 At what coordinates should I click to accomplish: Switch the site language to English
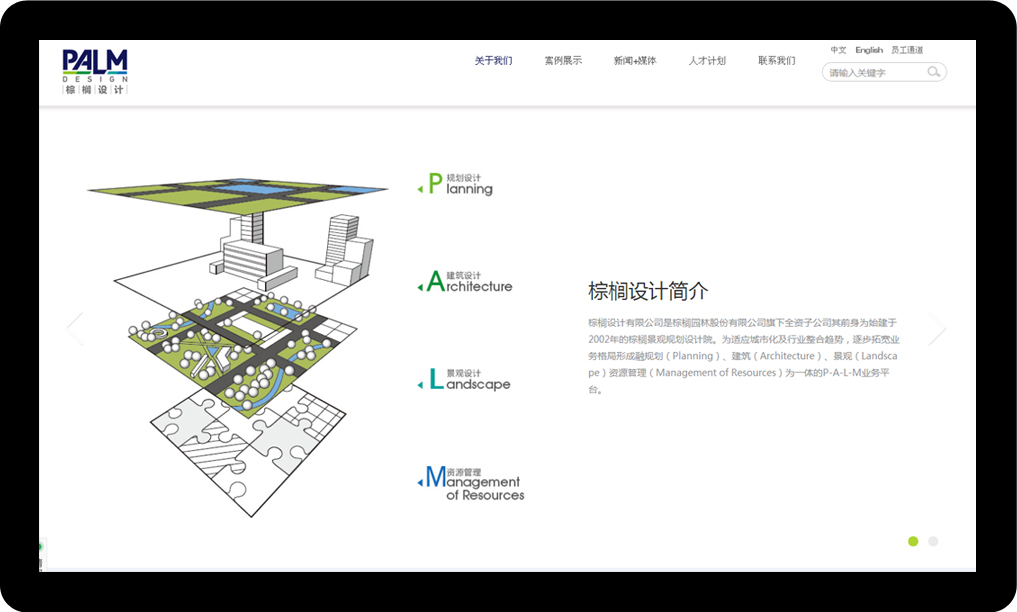click(869, 49)
